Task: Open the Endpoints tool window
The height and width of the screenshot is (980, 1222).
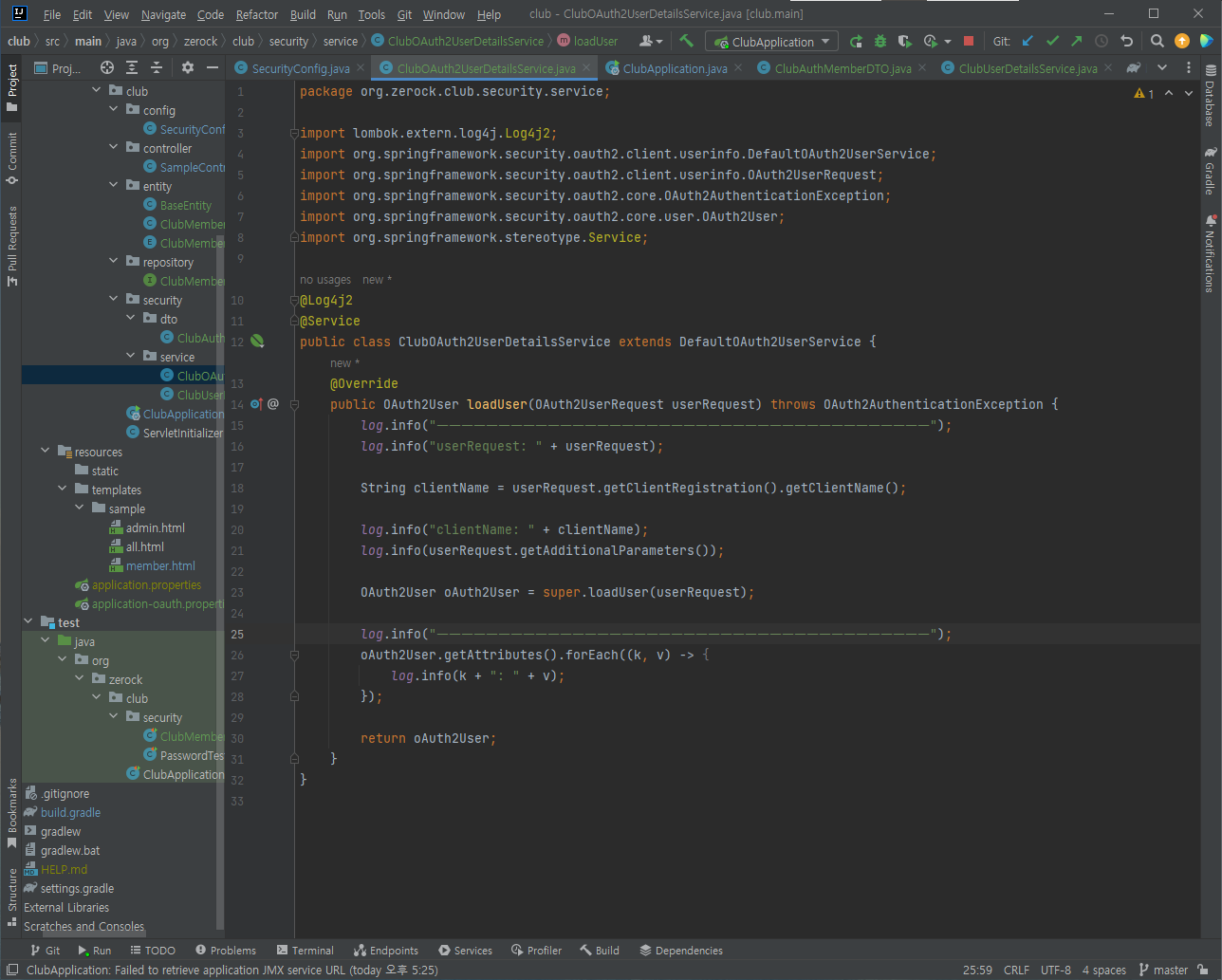Action: coord(386,950)
